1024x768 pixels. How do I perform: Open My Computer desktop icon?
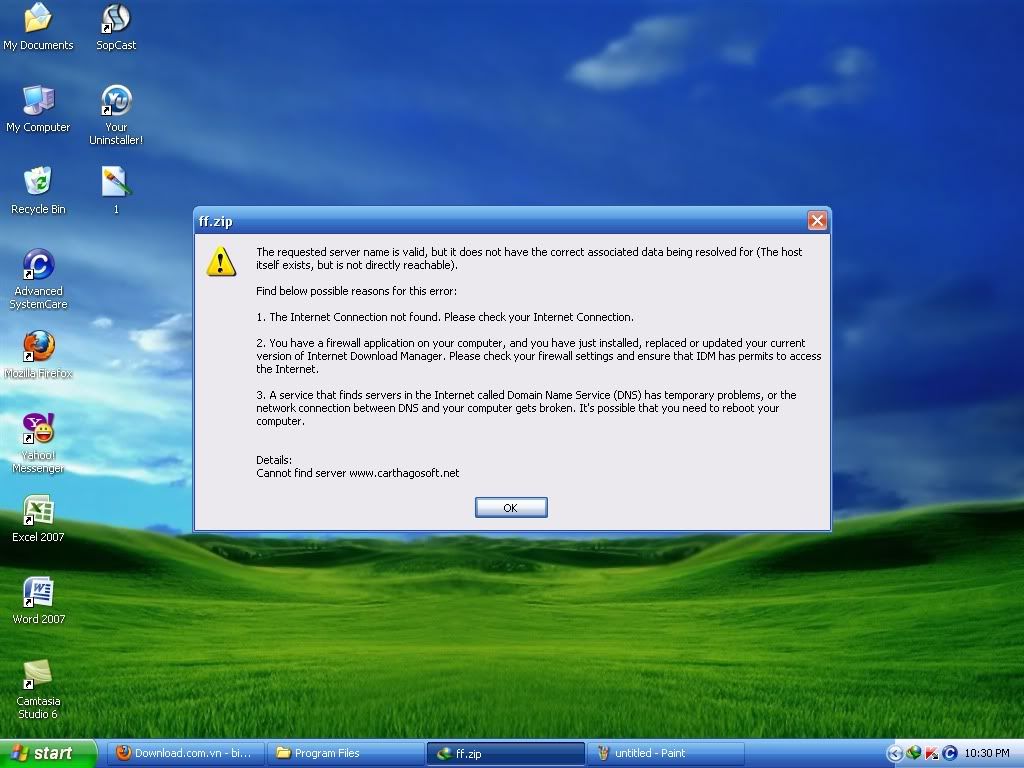pyautogui.click(x=38, y=108)
